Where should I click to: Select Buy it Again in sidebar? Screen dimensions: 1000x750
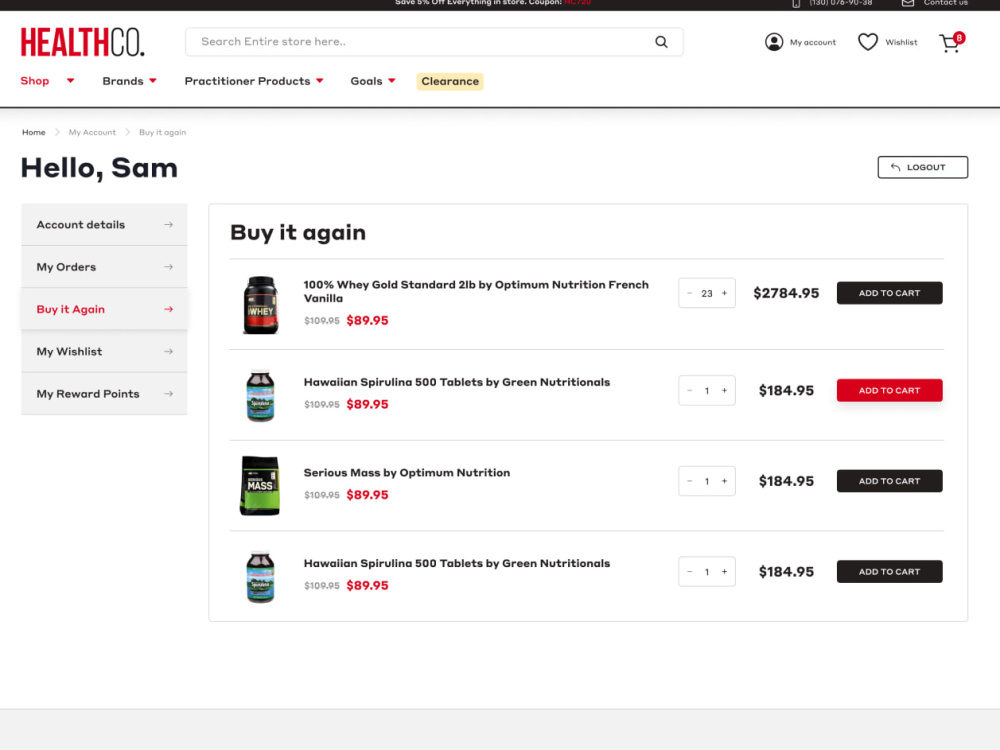pos(104,309)
